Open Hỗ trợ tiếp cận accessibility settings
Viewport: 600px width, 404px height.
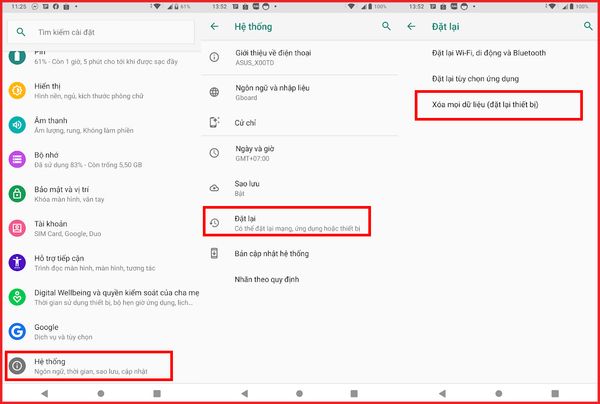(102, 263)
